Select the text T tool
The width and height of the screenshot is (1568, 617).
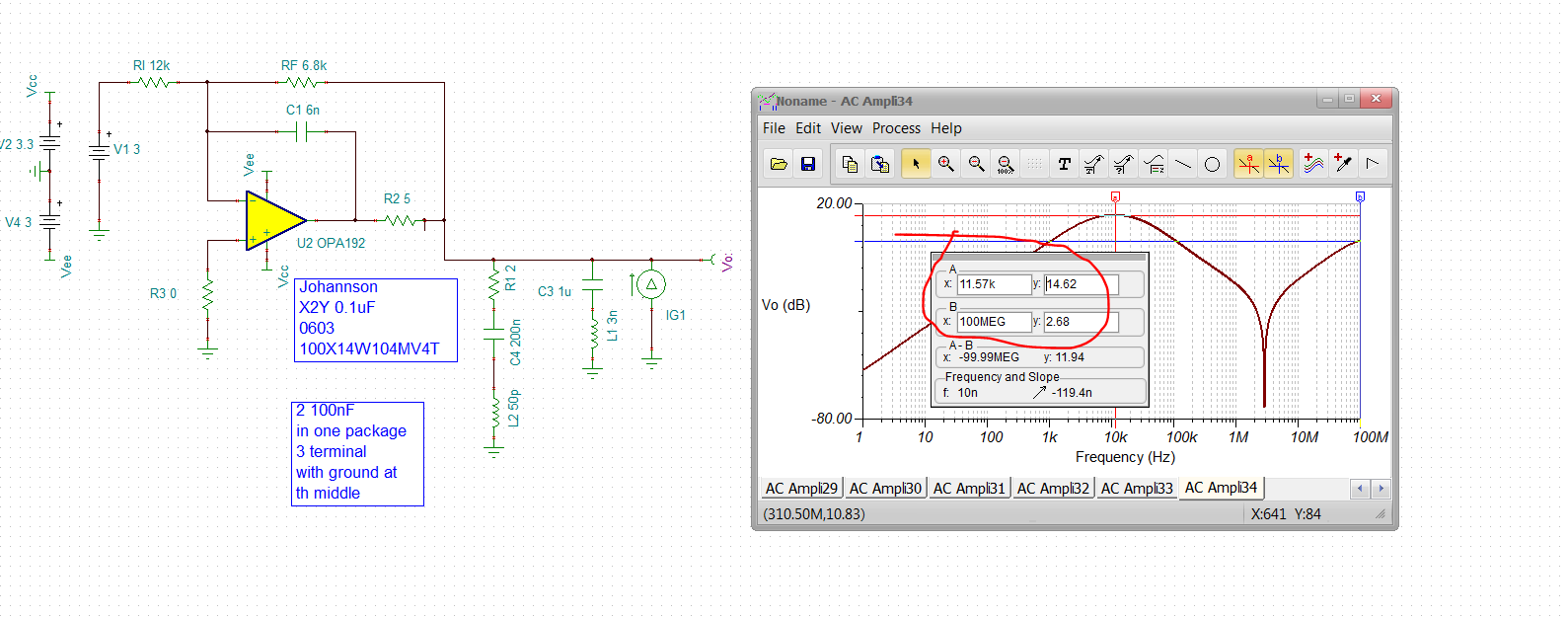click(x=1064, y=164)
